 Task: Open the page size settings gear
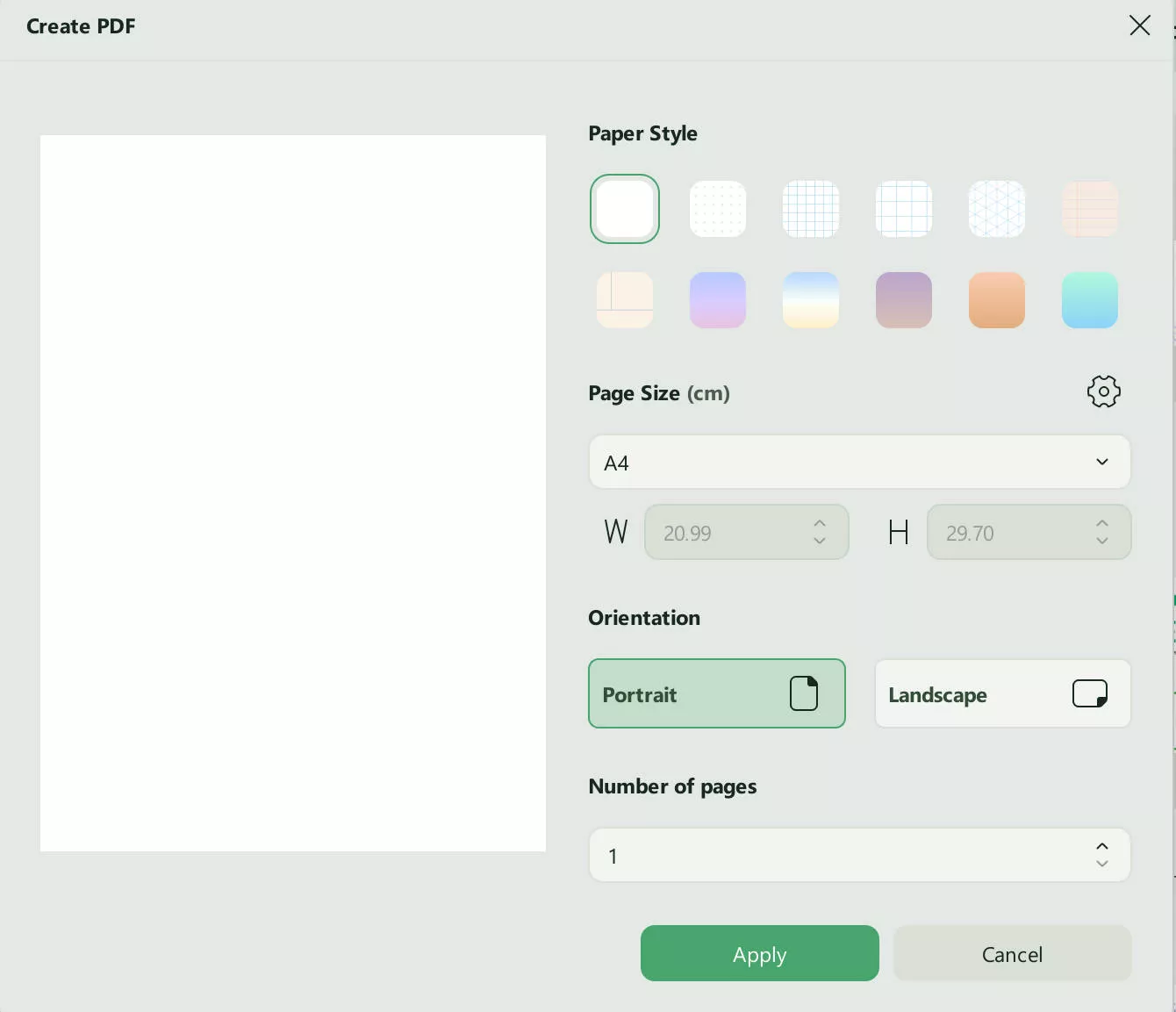coord(1103,391)
